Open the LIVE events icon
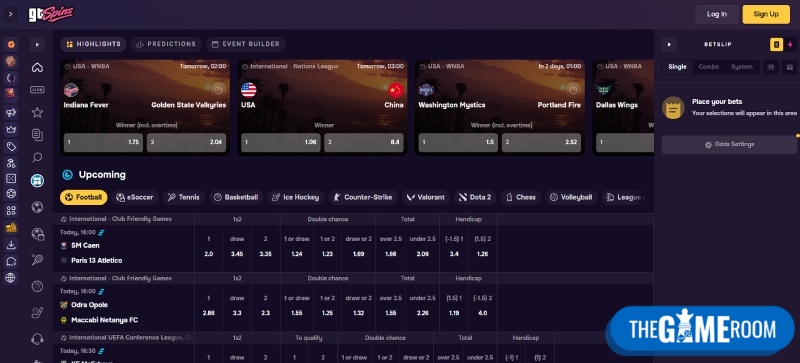Viewport: 800px width, 363px height. [37, 90]
